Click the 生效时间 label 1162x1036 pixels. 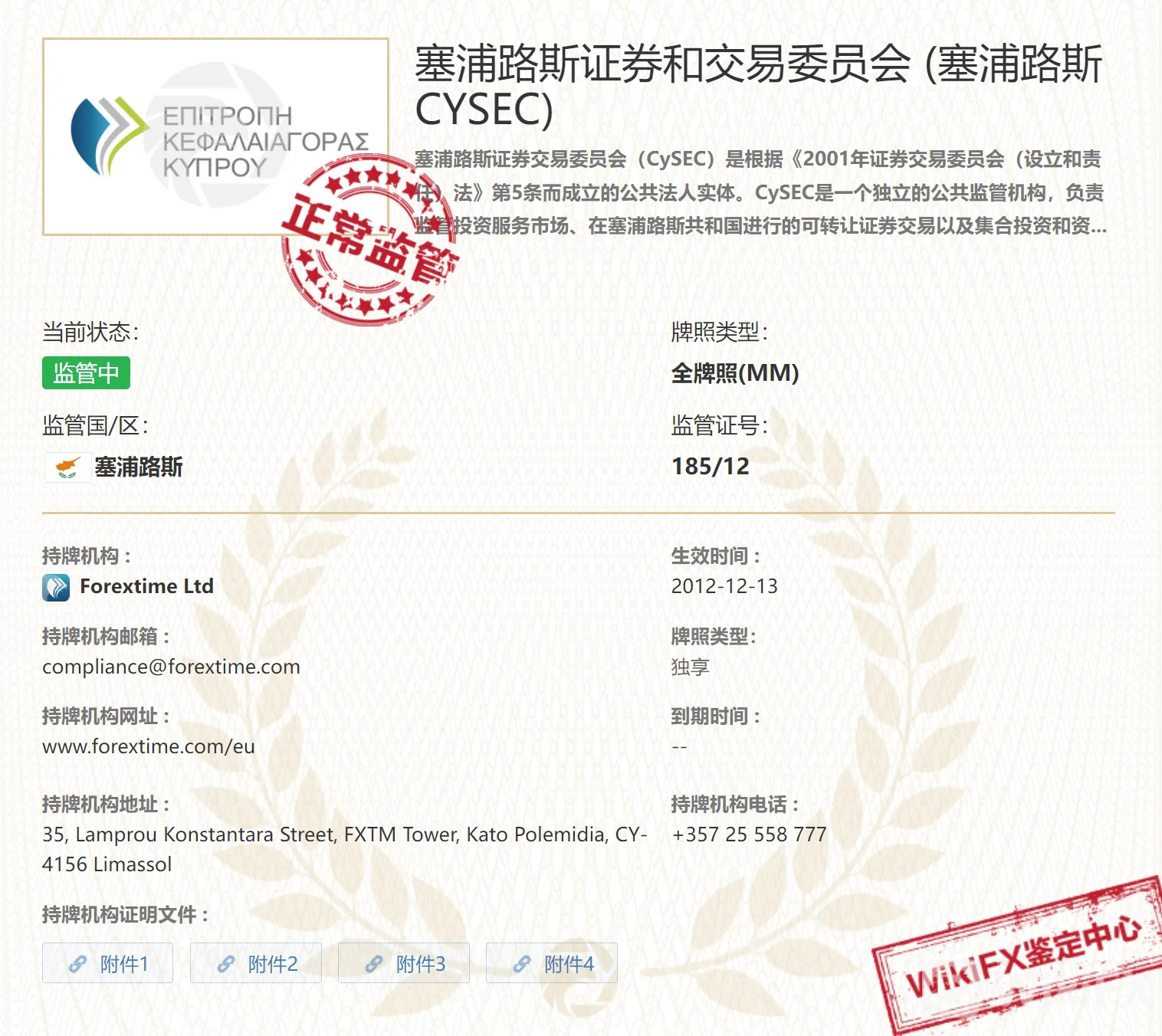pos(715,556)
